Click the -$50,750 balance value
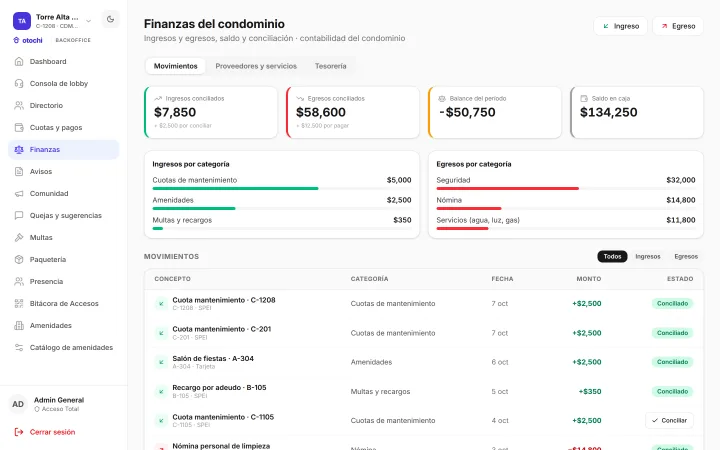720x450 pixels. tap(467, 112)
